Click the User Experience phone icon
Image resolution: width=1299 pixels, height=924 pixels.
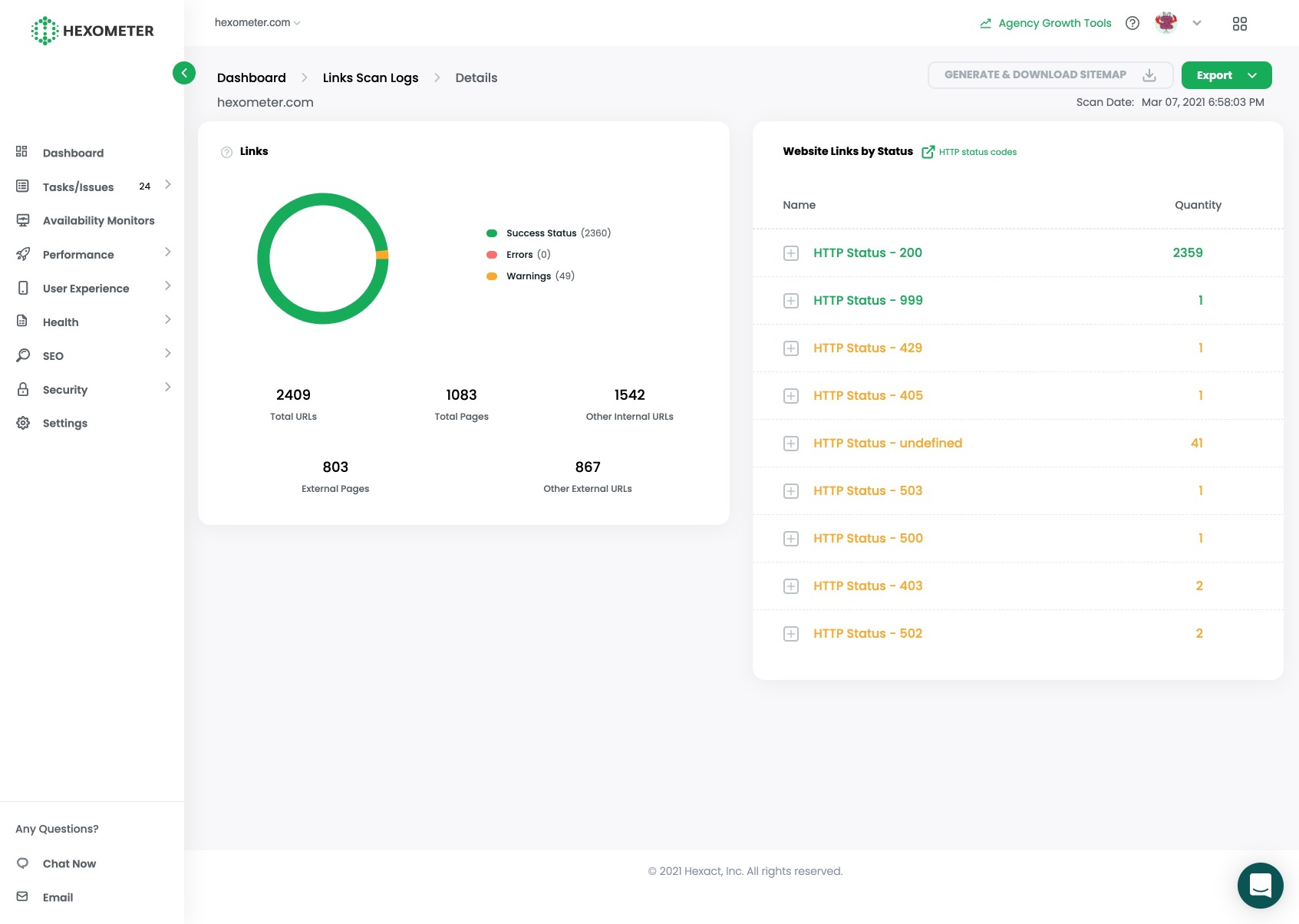23,288
